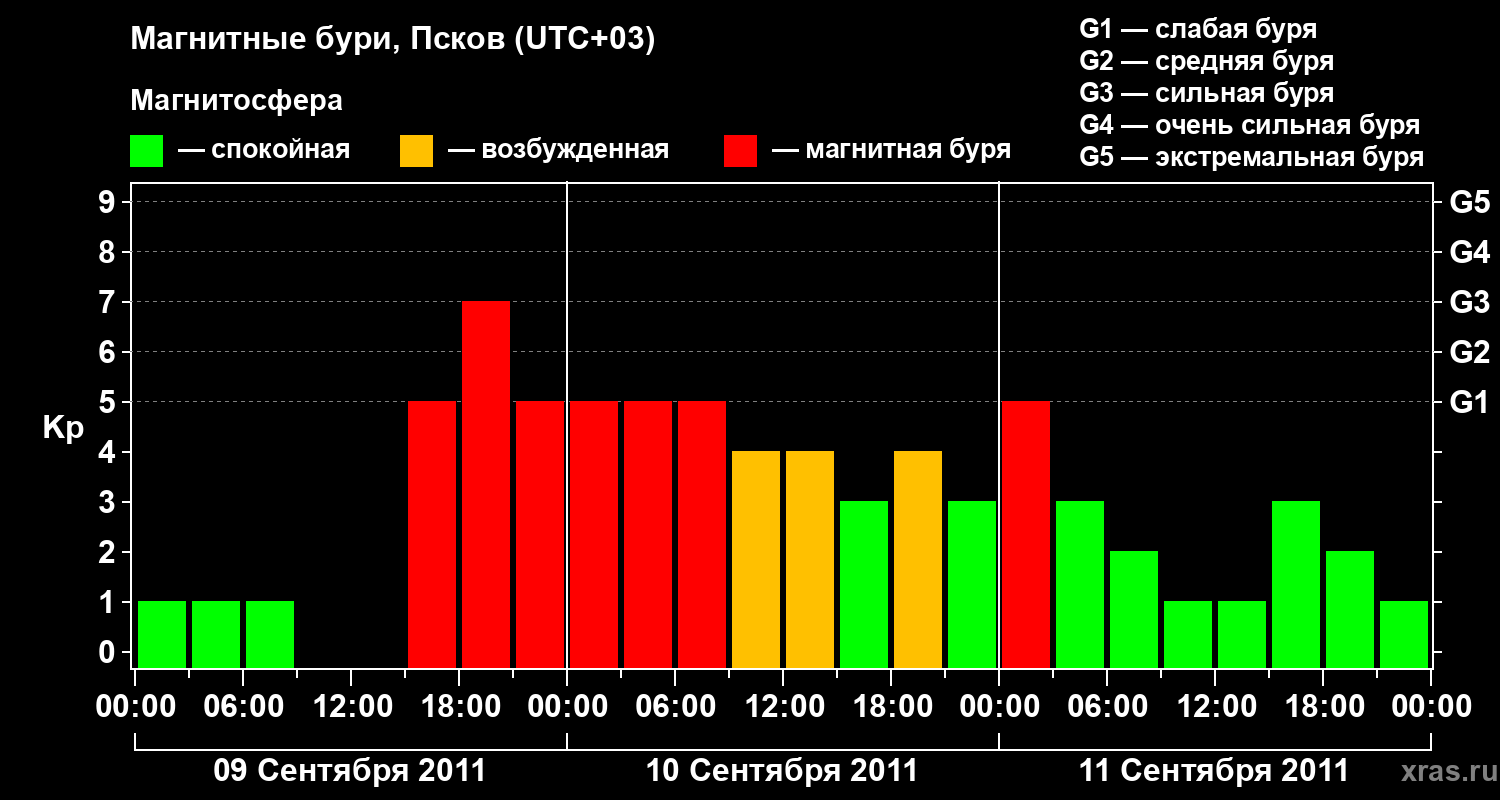The image size is (1500, 800).
Task: Click the red 'магнитная буря' legend swatch
Action: 740,151
